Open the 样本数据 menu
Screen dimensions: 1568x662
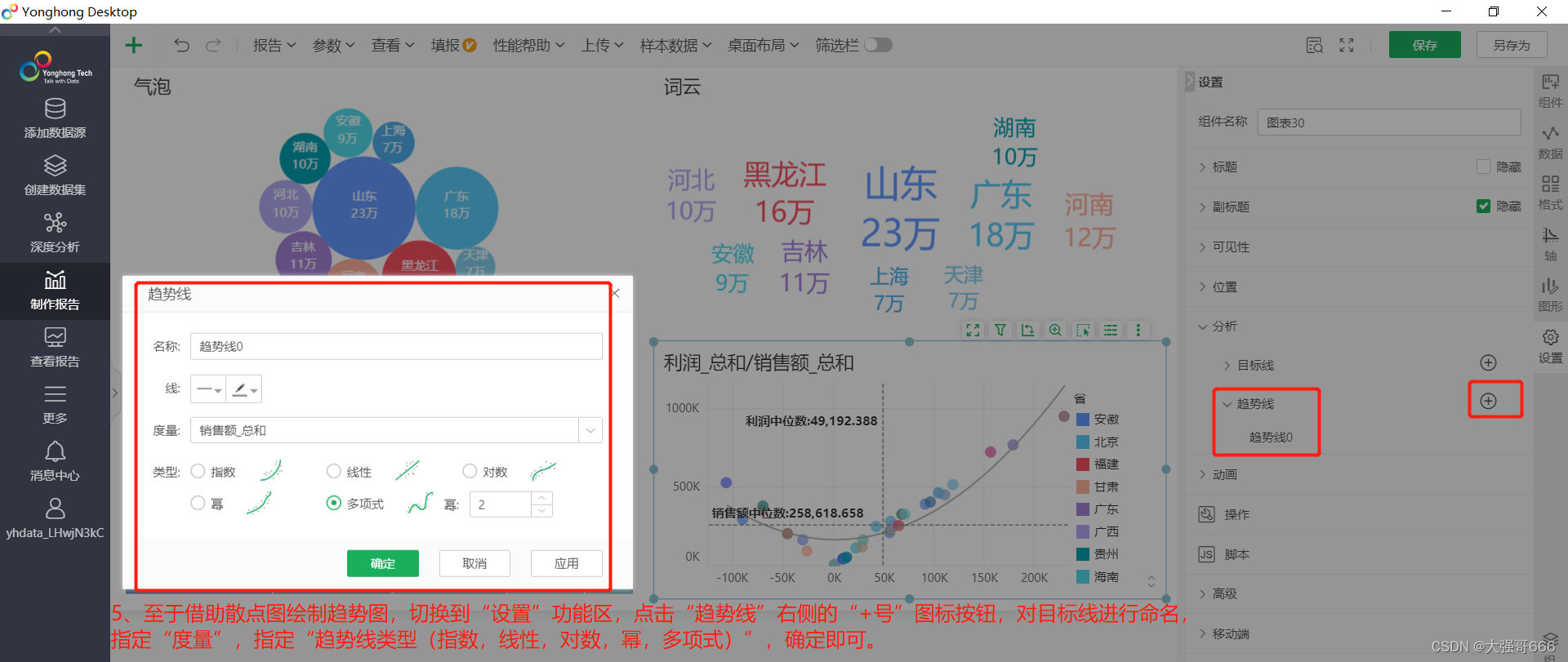[x=675, y=46]
